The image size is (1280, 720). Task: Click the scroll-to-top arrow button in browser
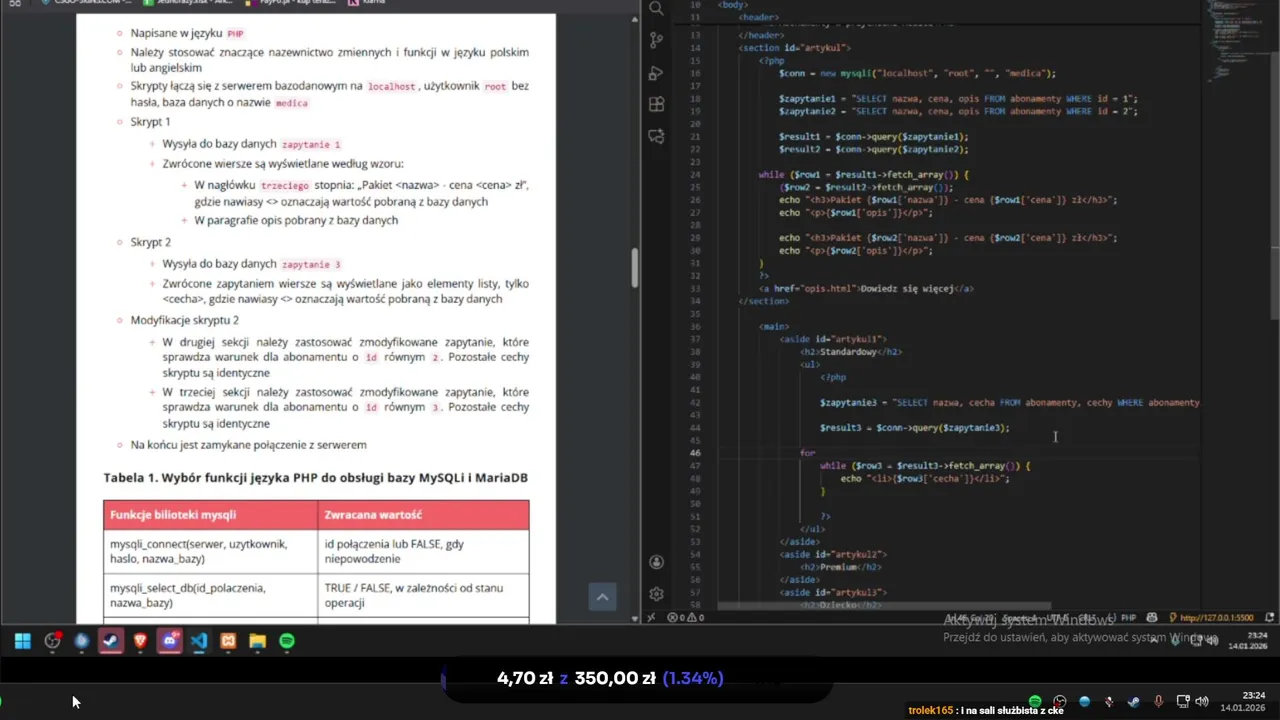(x=602, y=597)
